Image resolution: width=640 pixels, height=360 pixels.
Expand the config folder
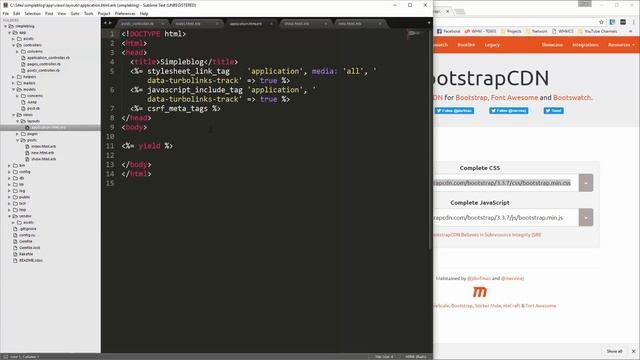pyautogui.click(x=9, y=172)
